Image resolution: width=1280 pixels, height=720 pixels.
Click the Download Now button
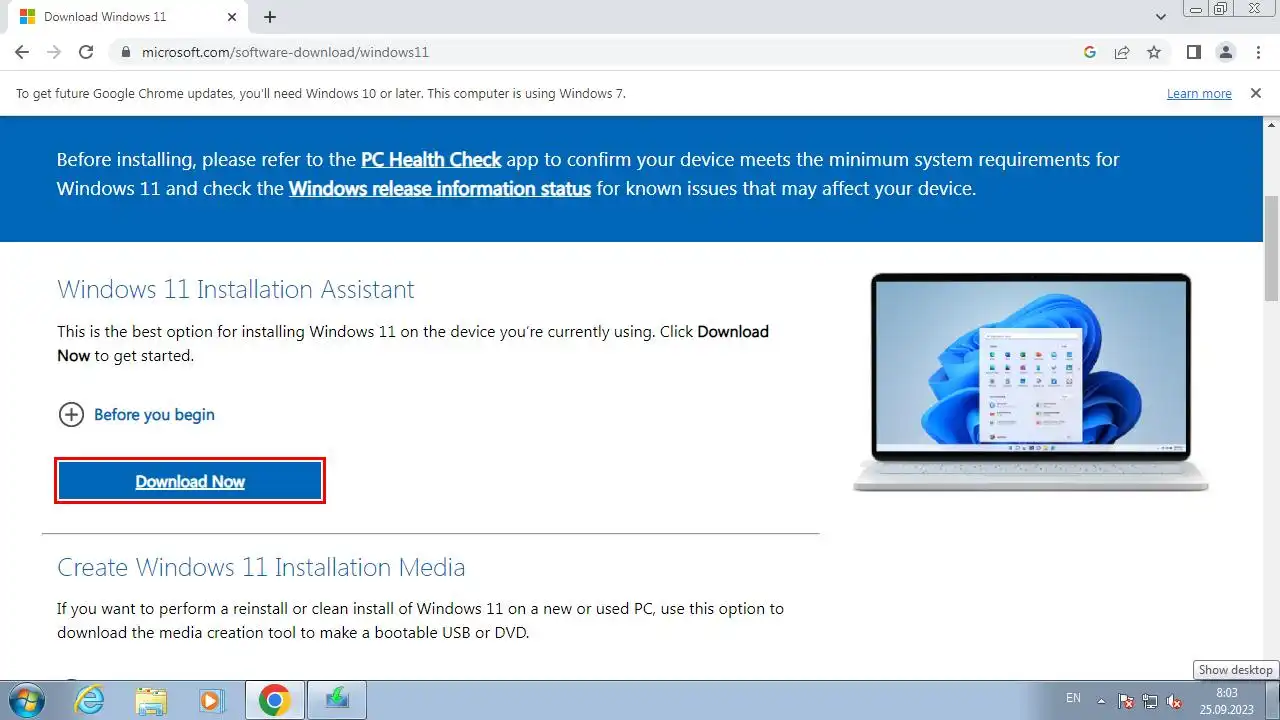(x=190, y=481)
